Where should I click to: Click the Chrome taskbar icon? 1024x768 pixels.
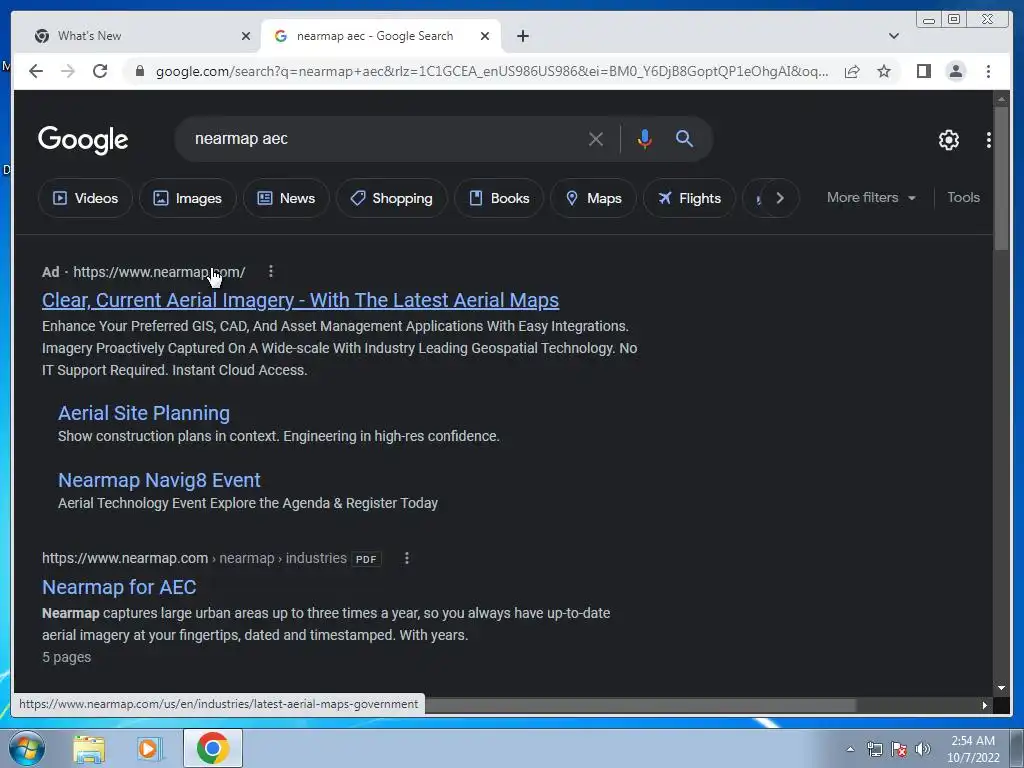pyautogui.click(x=213, y=748)
